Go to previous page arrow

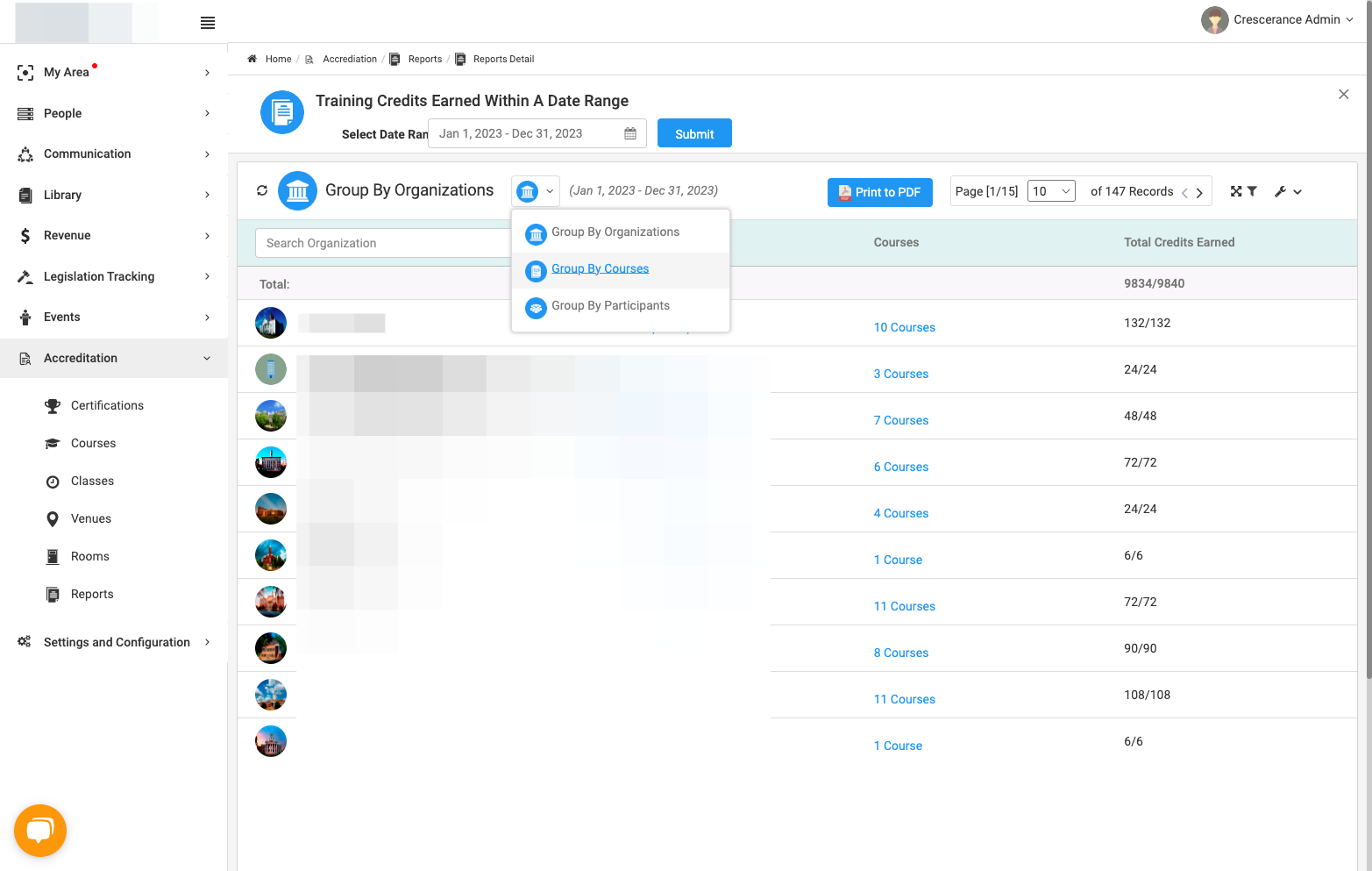pyautogui.click(x=1184, y=193)
